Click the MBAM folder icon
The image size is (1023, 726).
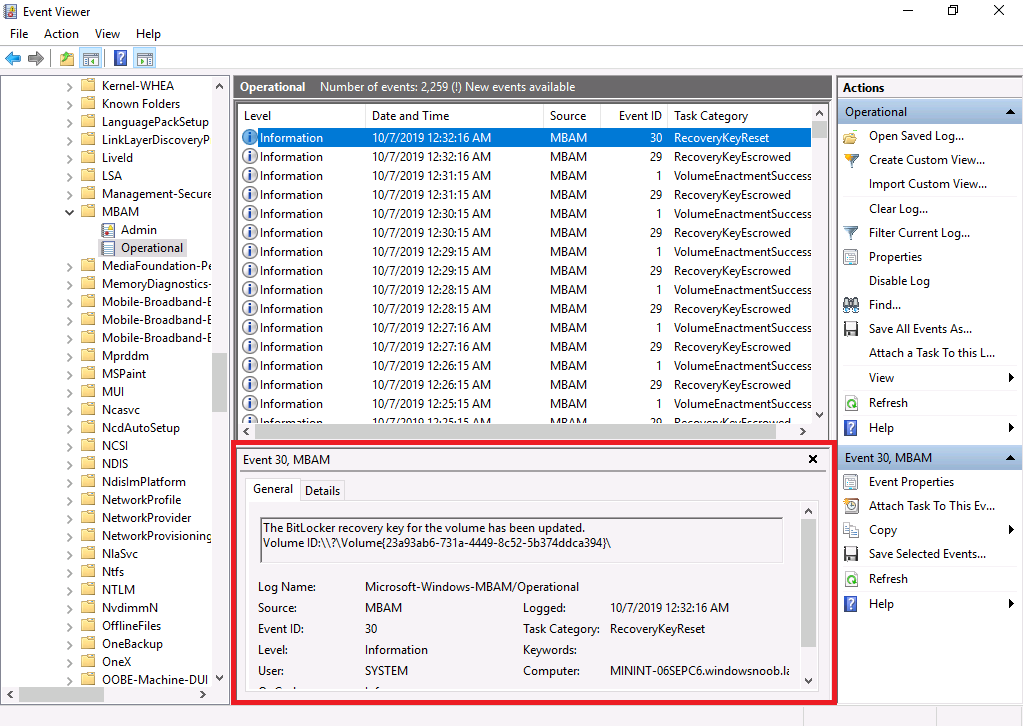[88, 211]
